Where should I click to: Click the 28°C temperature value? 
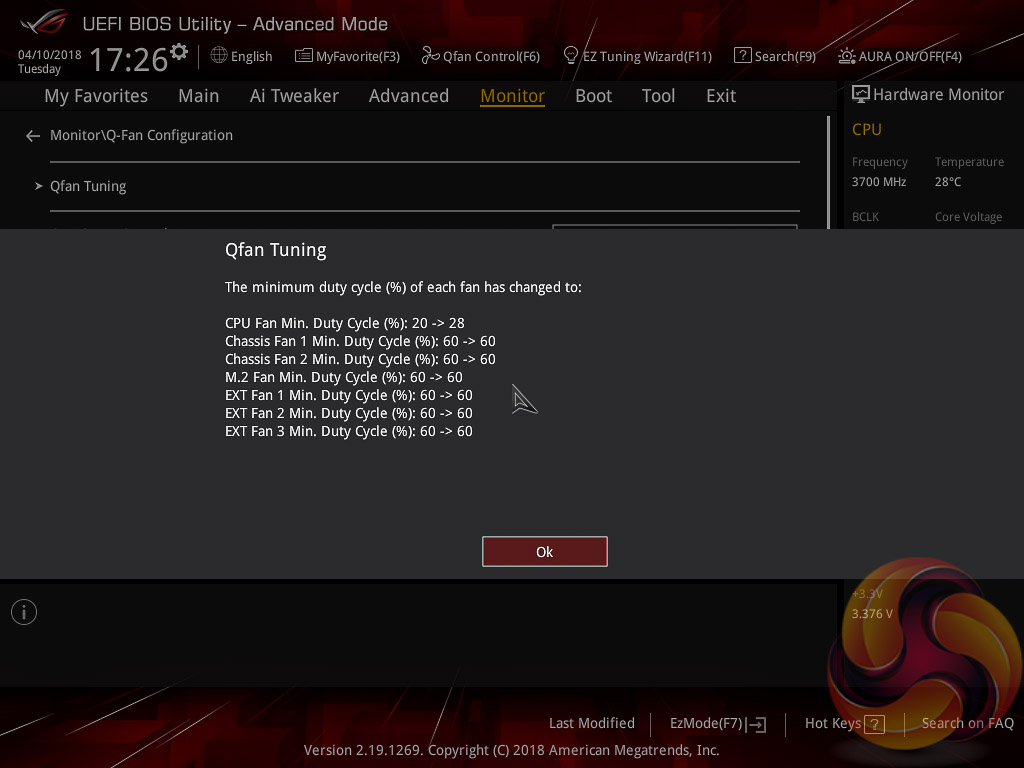click(x=948, y=182)
